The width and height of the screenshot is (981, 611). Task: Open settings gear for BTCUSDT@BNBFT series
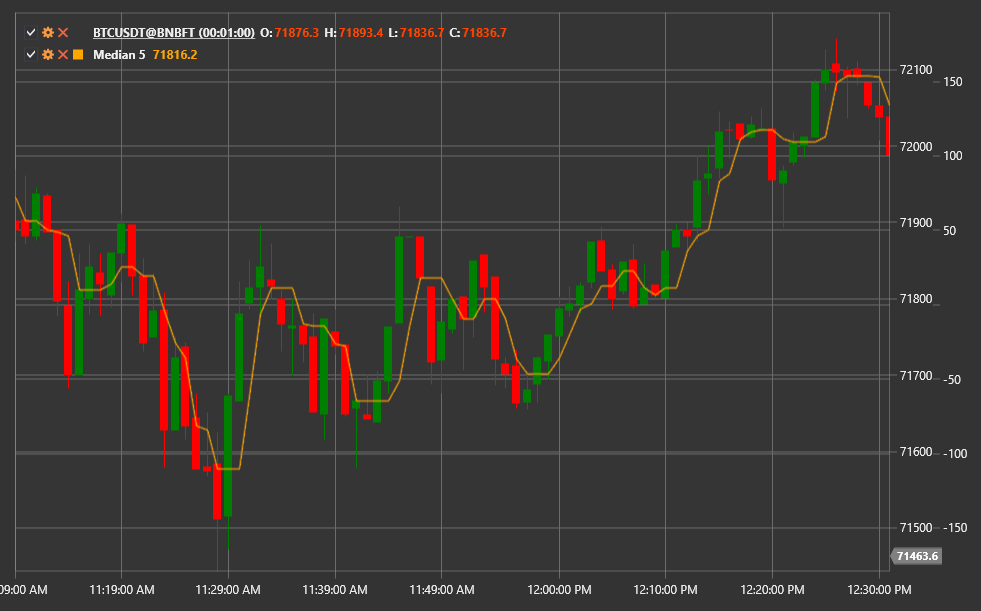[46, 32]
